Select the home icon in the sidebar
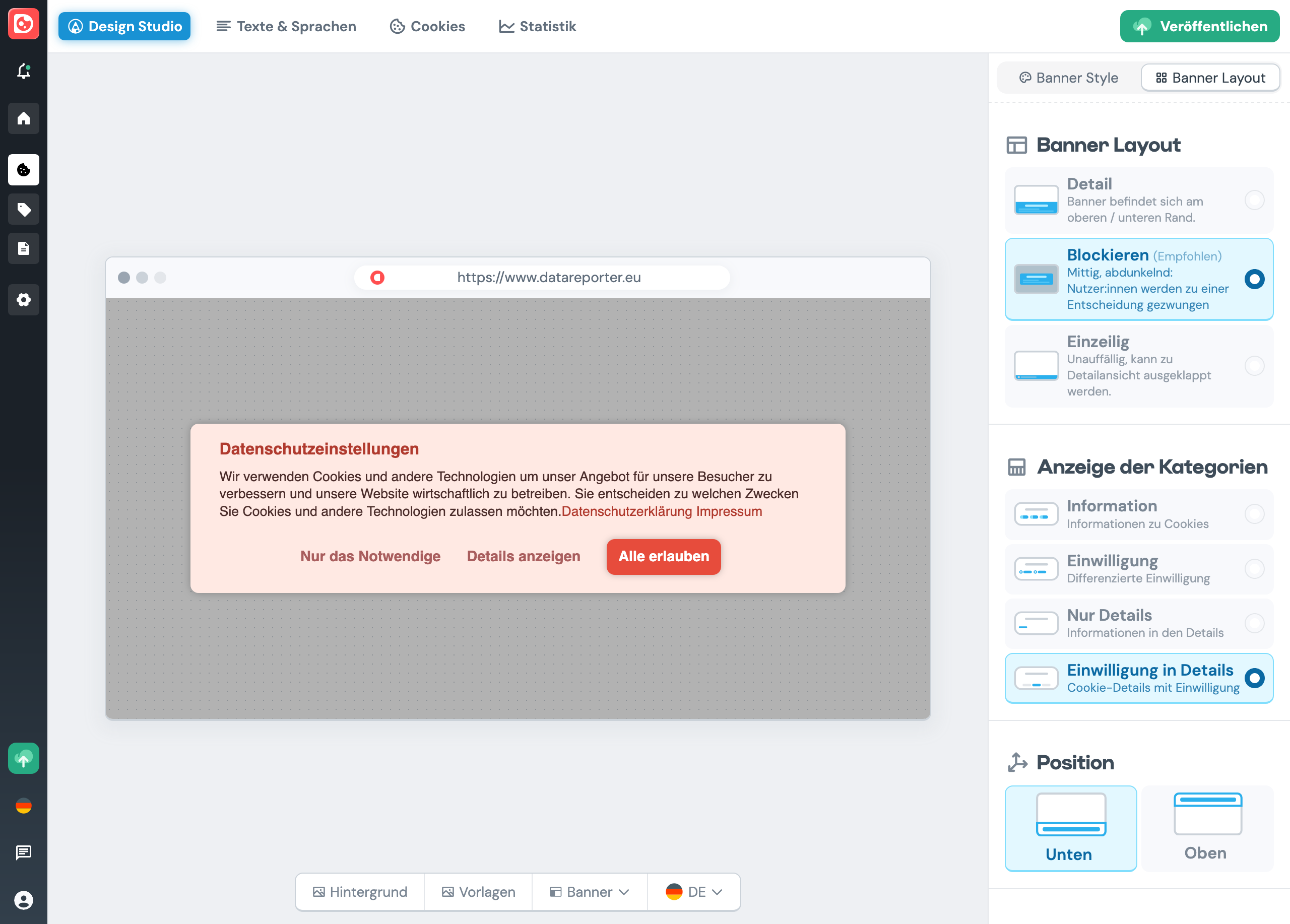This screenshot has height=924, width=1290. [x=23, y=118]
